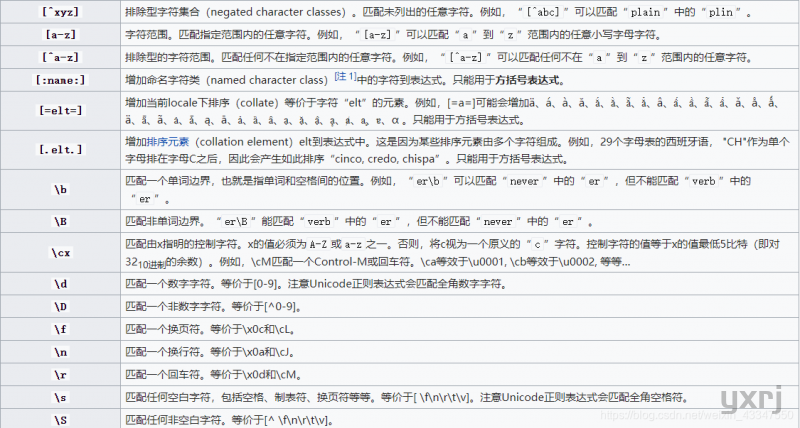800x428 pixels.
Task: Click description starting 排除型字符集合
Action: [439, 12]
